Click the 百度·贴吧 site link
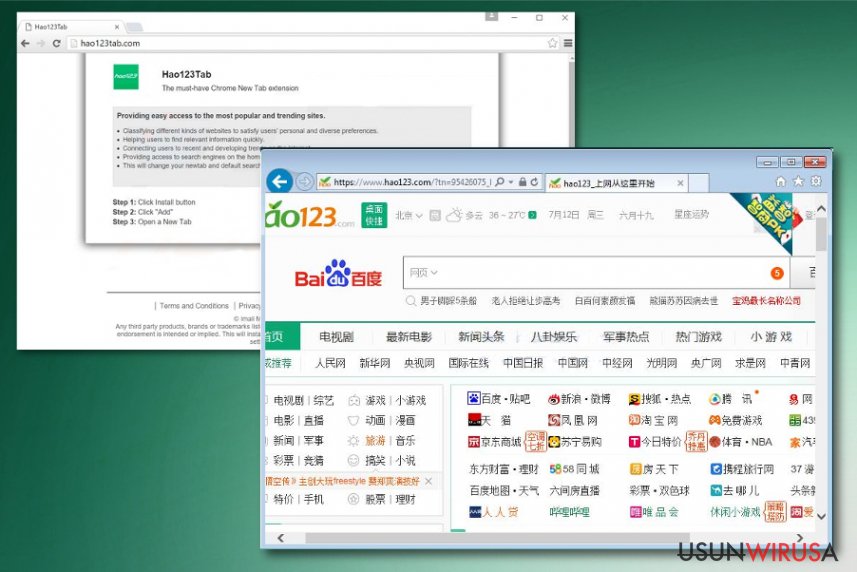 499,399
